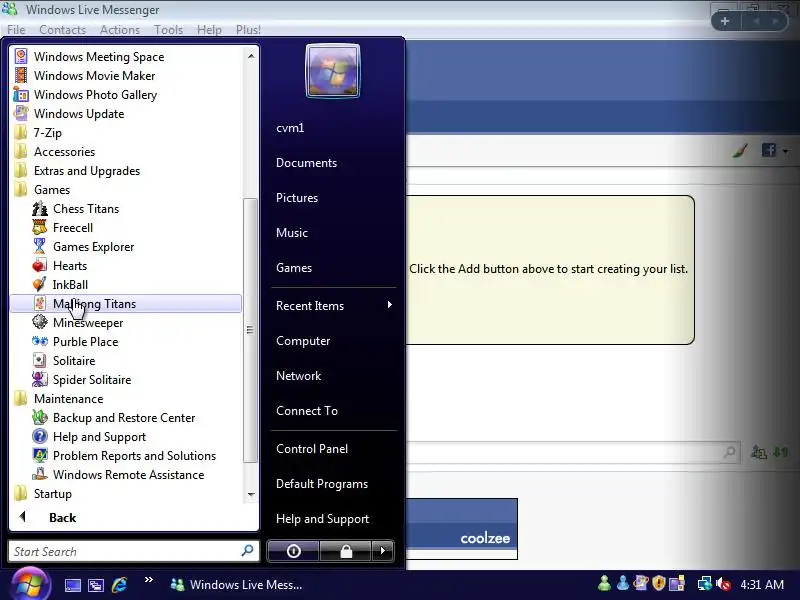Open Computer from Start menu
Viewport: 800px width, 600px height.
(303, 341)
